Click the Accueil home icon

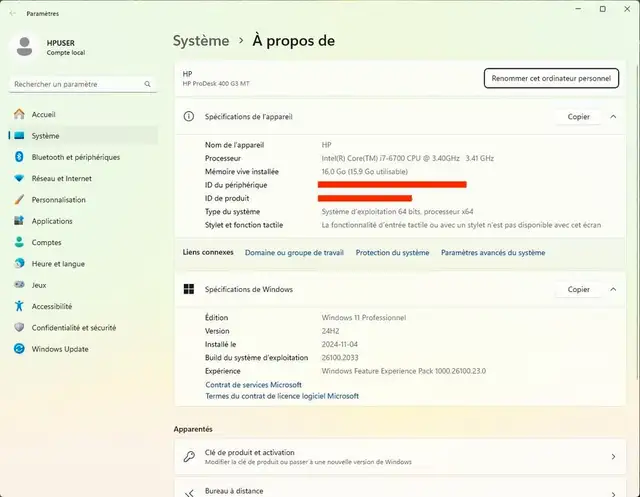click(x=19, y=114)
